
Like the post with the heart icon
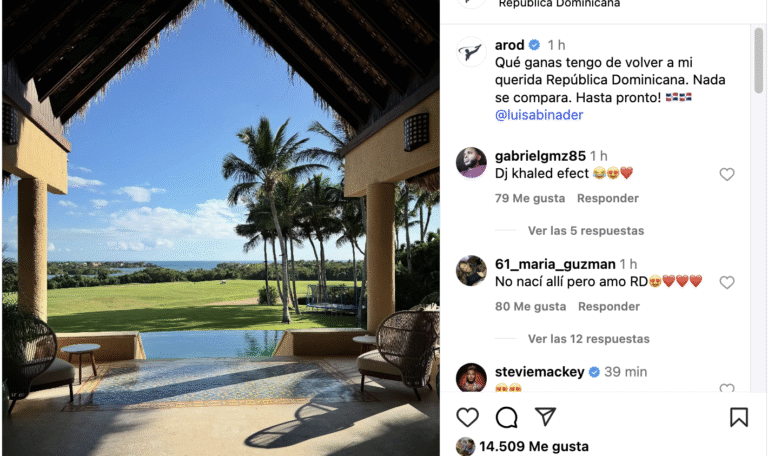pyautogui.click(x=467, y=417)
